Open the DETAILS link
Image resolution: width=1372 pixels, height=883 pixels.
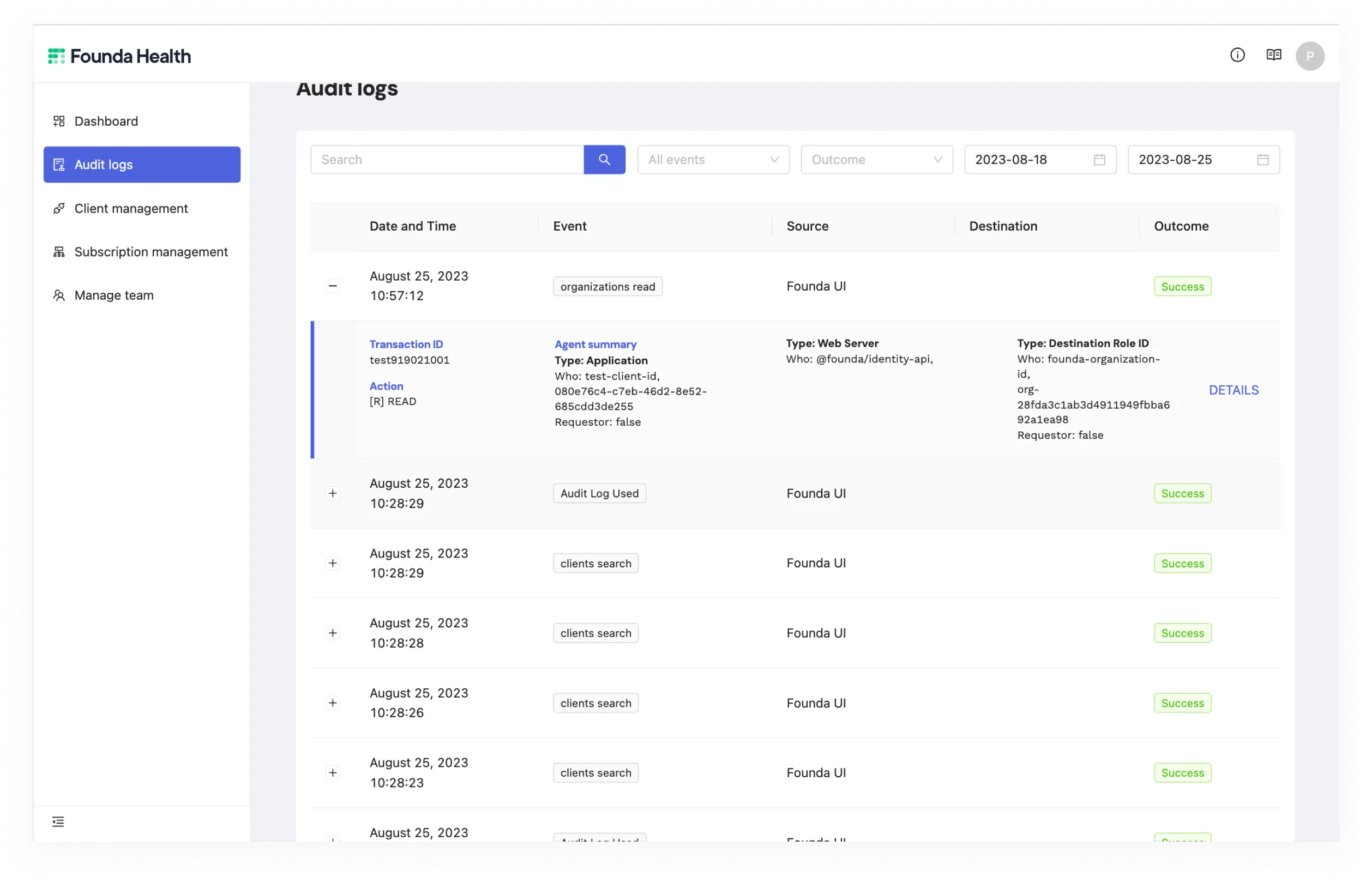pyautogui.click(x=1234, y=390)
